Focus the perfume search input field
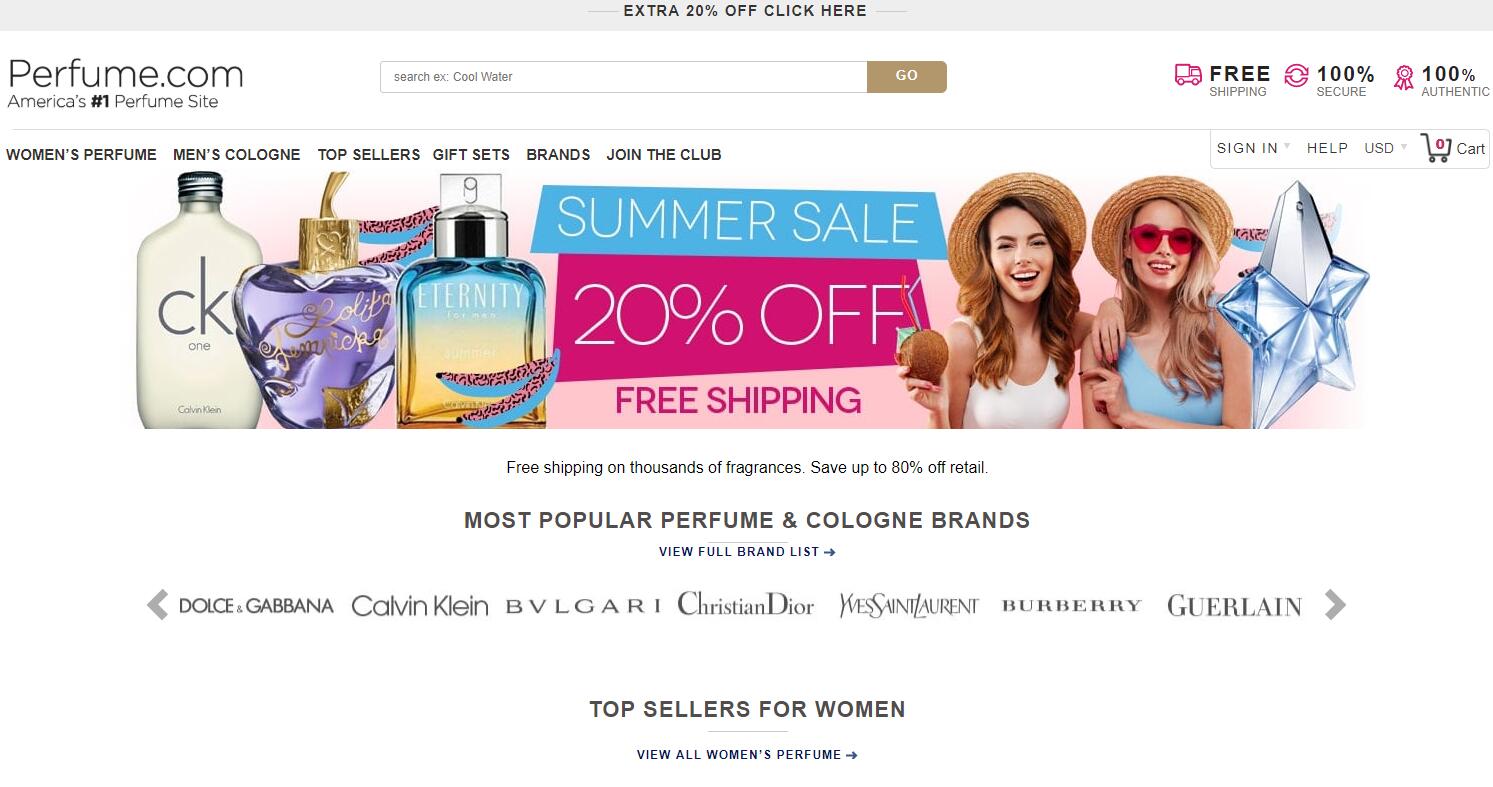 coord(623,77)
